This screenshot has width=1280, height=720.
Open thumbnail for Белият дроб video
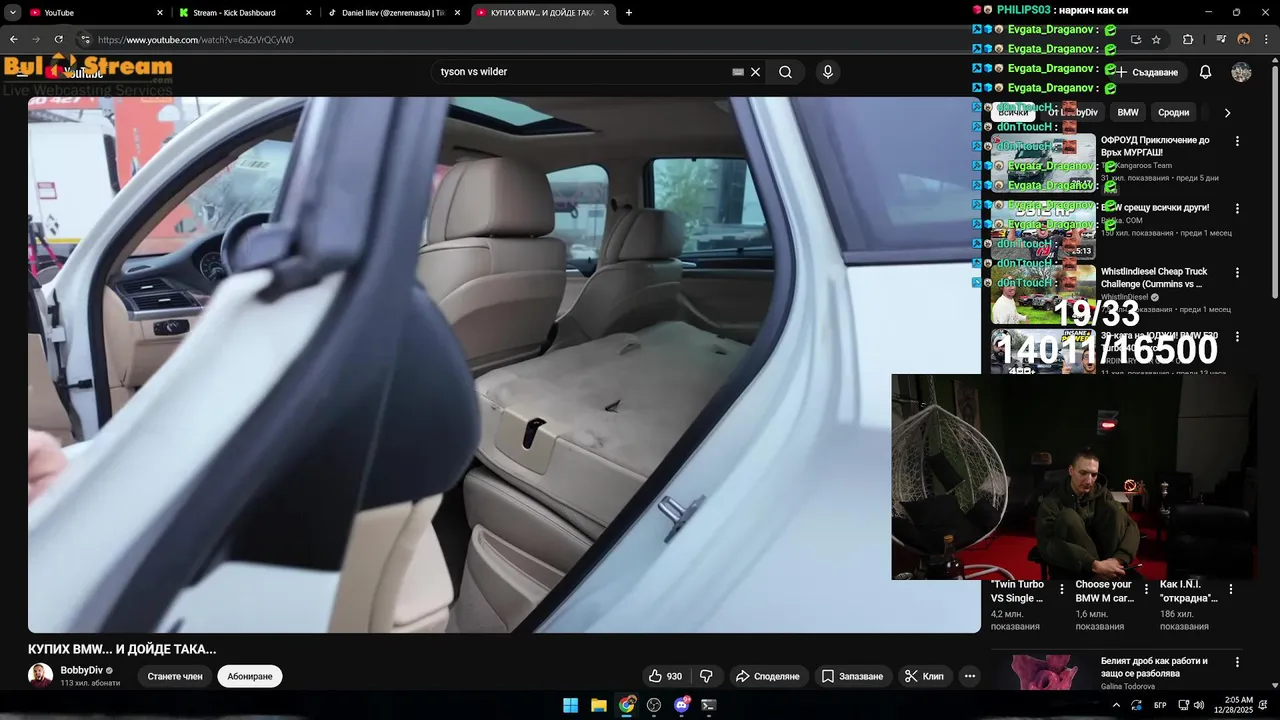[x=1043, y=672]
